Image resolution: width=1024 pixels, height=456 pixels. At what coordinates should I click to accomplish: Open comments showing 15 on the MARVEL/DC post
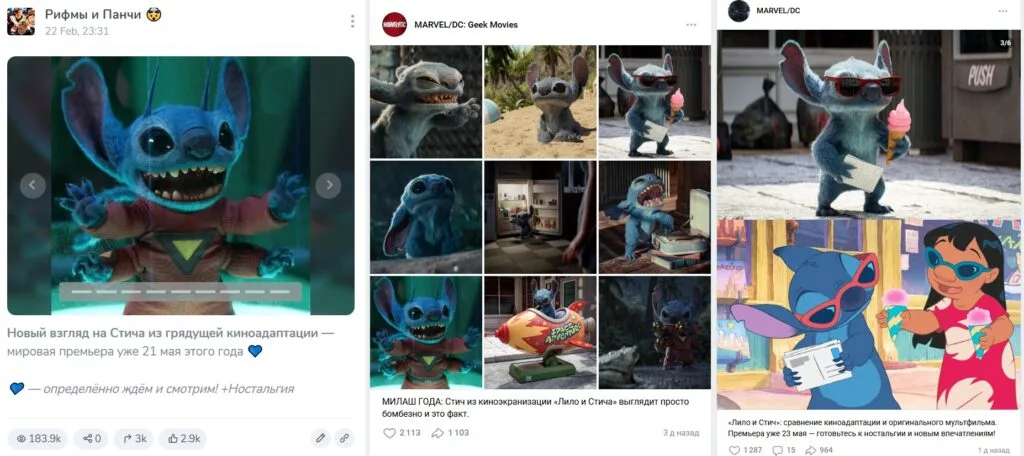point(784,450)
